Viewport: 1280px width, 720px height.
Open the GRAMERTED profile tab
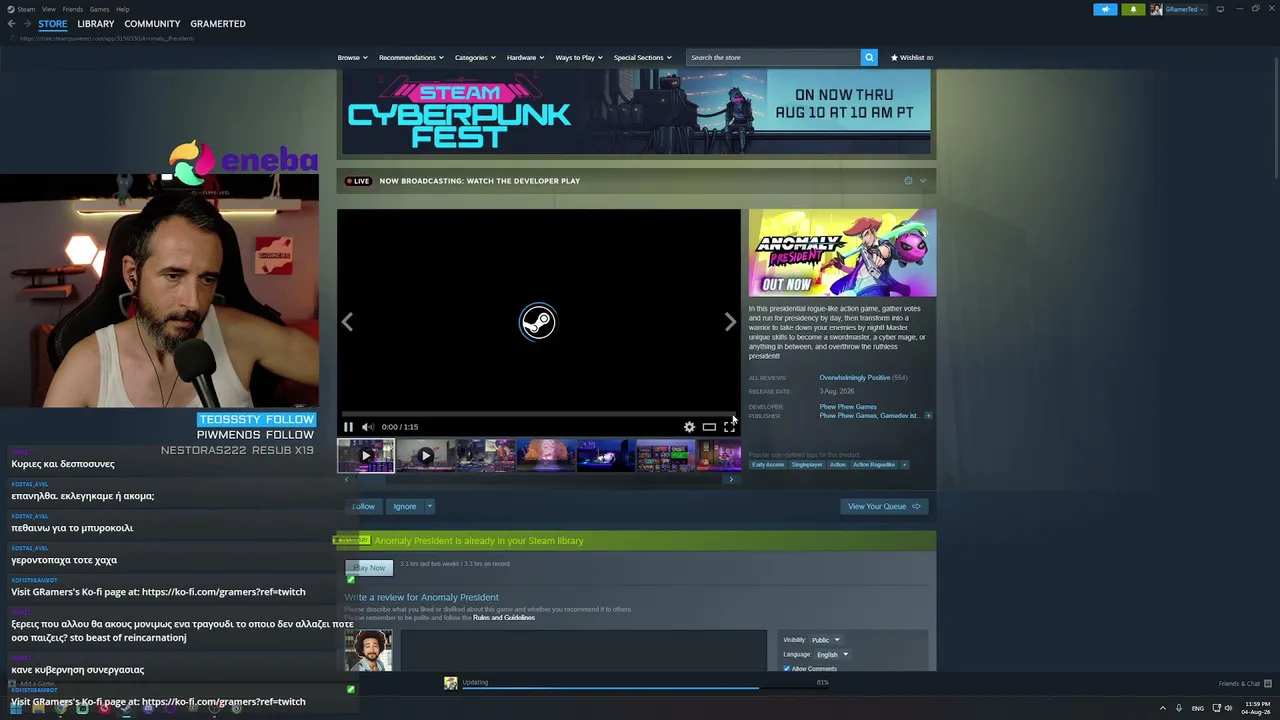[218, 24]
